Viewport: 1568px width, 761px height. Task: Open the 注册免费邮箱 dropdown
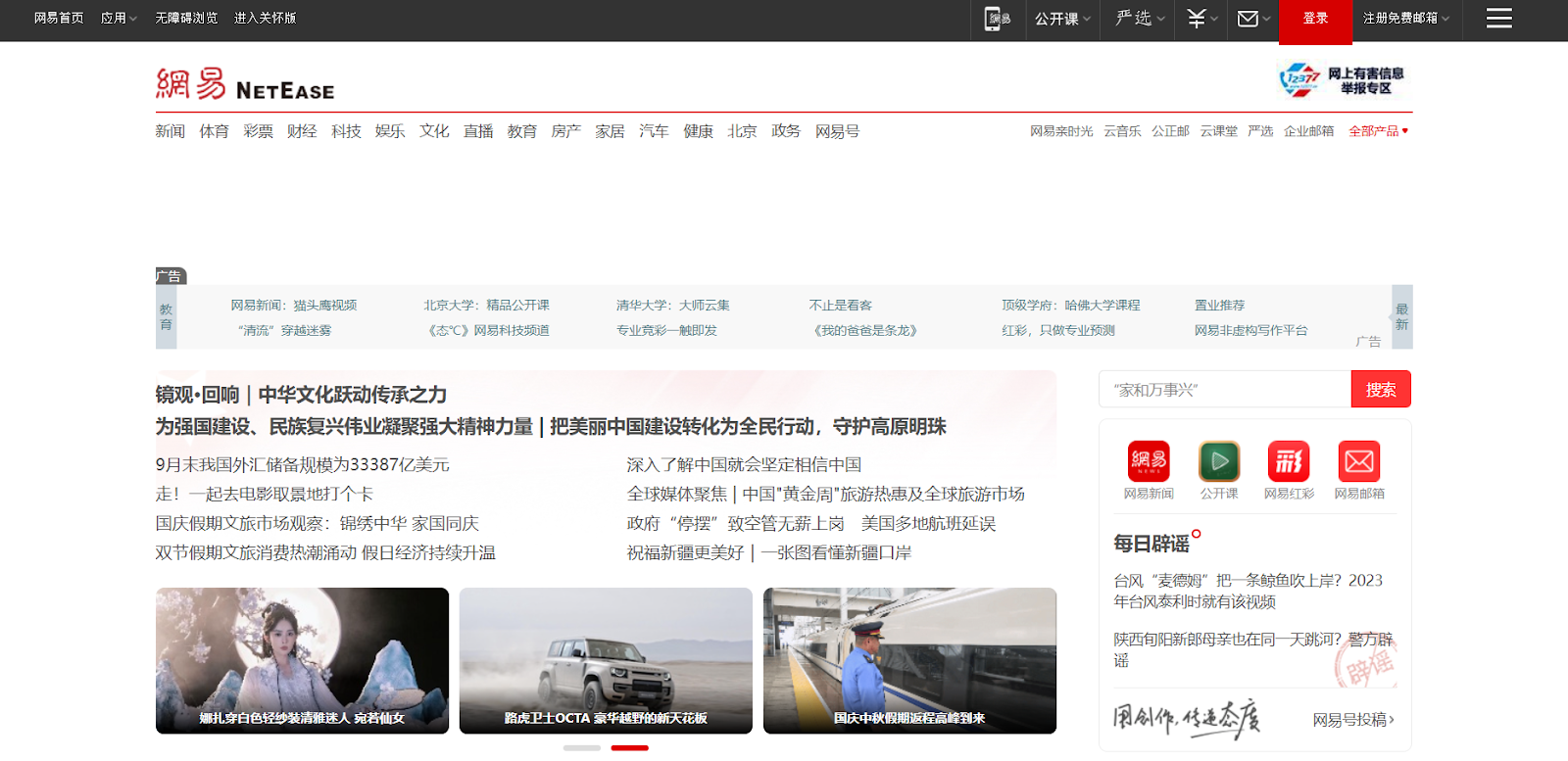pyautogui.click(x=1405, y=19)
